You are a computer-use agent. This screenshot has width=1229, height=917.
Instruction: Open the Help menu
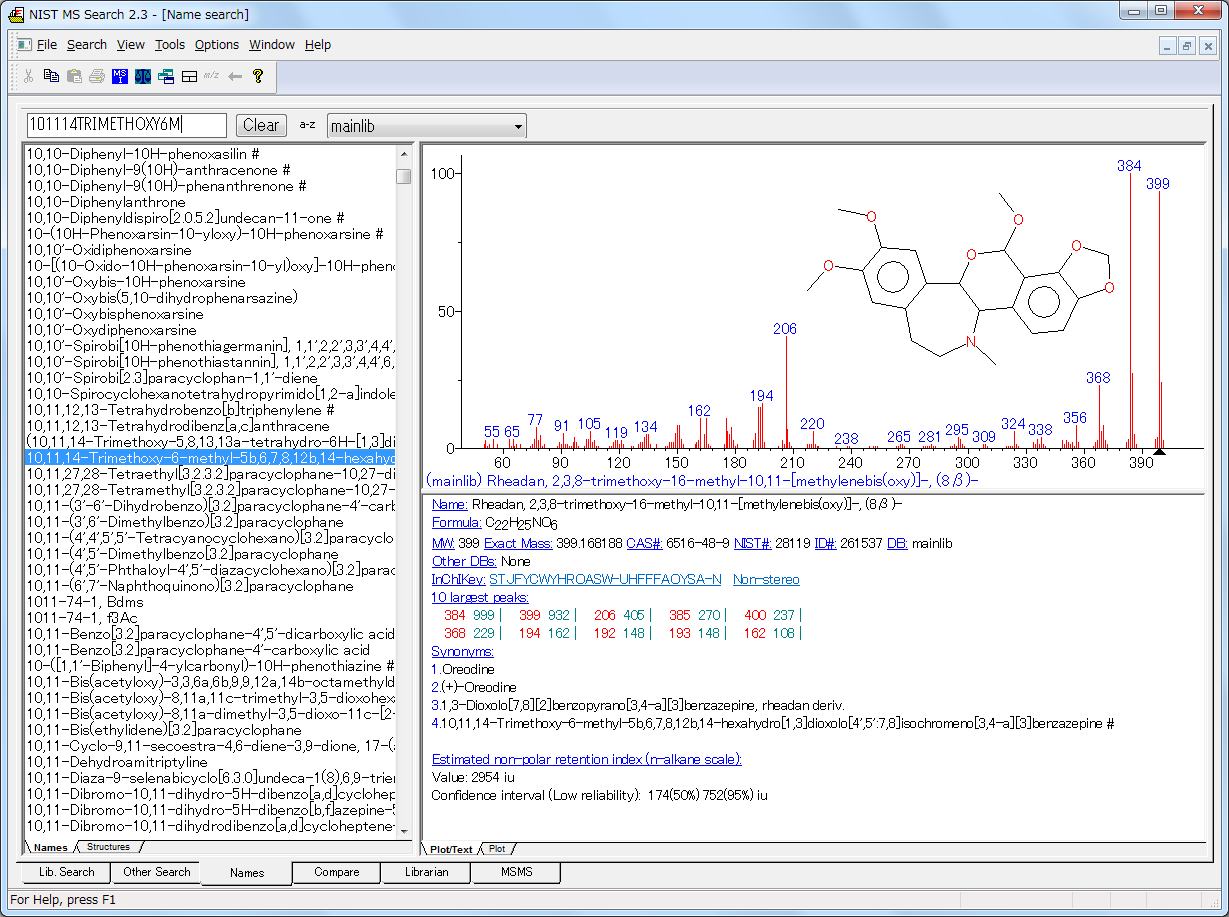(x=318, y=45)
